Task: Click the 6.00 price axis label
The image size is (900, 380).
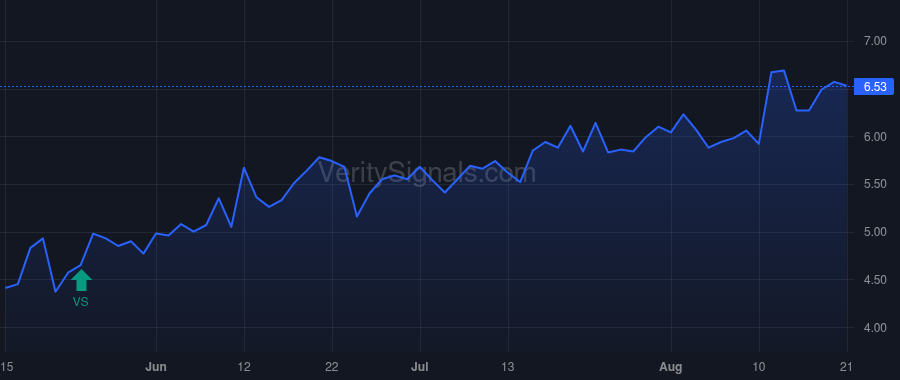Action: 875,137
